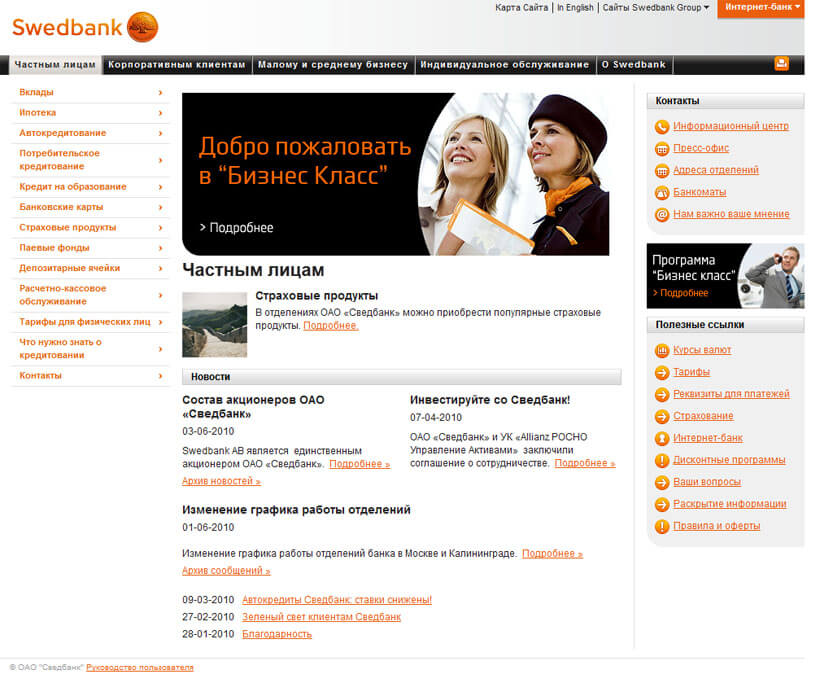This screenshot has height=683, width=820.
Task: Click the @ icon beside Нам важно ваше мнение
Action: coord(661,214)
